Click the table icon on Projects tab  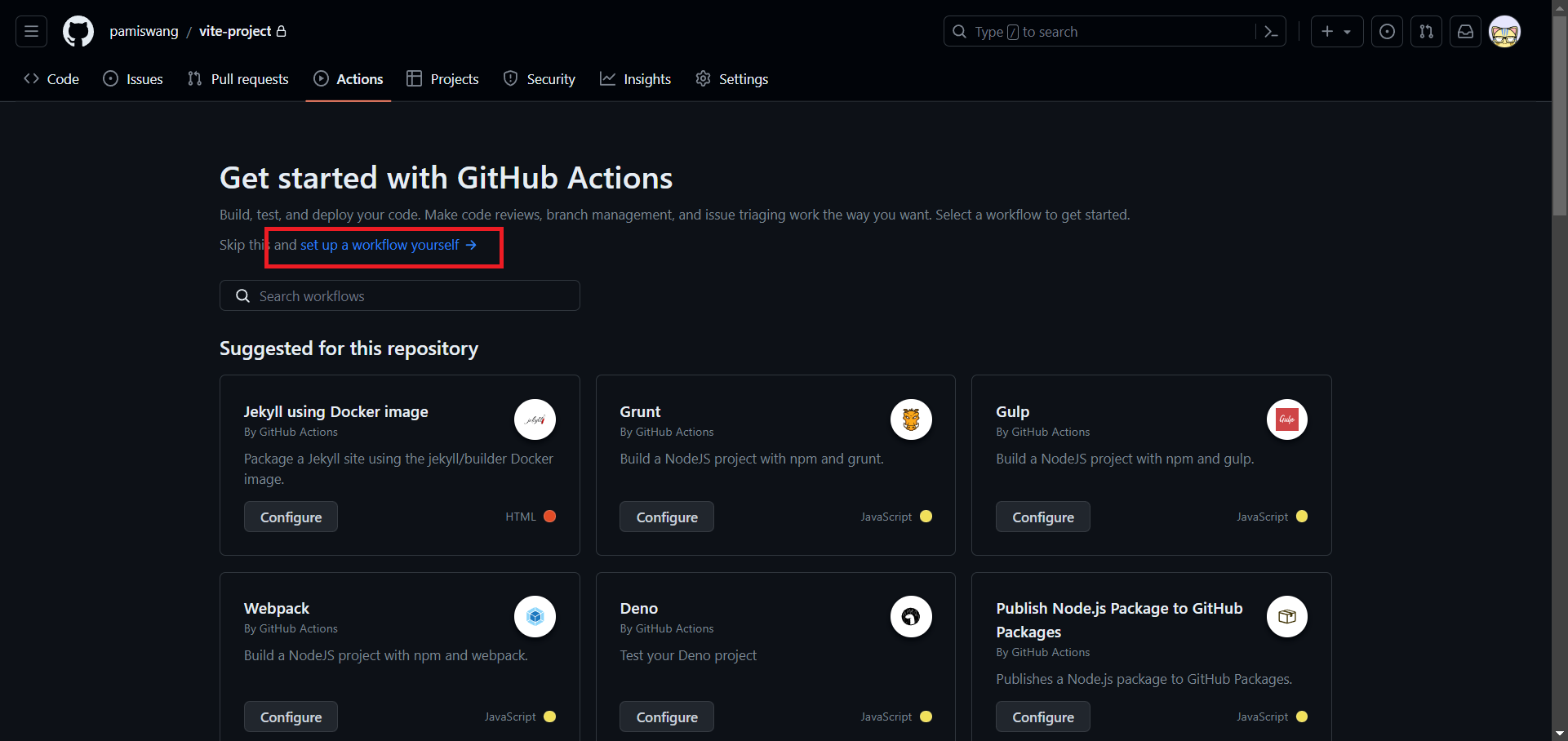click(414, 78)
